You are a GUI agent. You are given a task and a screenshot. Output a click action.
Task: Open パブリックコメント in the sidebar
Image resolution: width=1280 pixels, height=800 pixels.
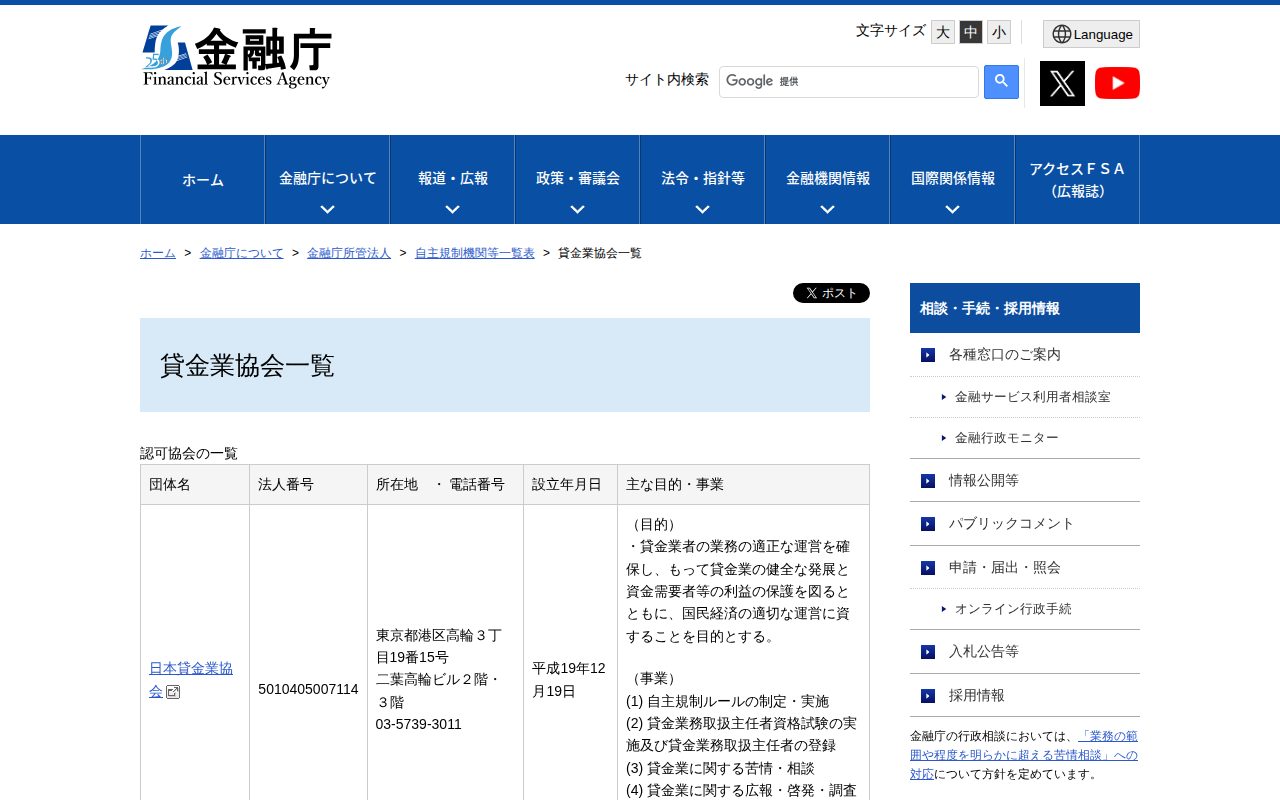1011,524
